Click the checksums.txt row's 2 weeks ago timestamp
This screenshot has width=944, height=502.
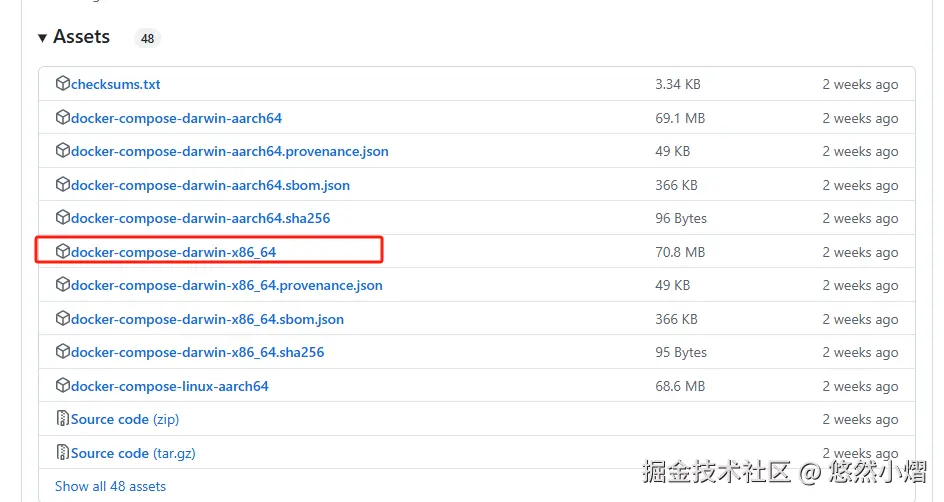[x=860, y=84]
